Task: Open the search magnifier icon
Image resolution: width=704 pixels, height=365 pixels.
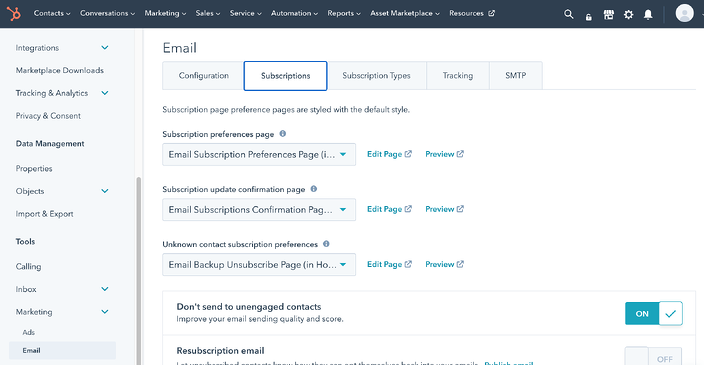Action: pyautogui.click(x=568, y=14)
